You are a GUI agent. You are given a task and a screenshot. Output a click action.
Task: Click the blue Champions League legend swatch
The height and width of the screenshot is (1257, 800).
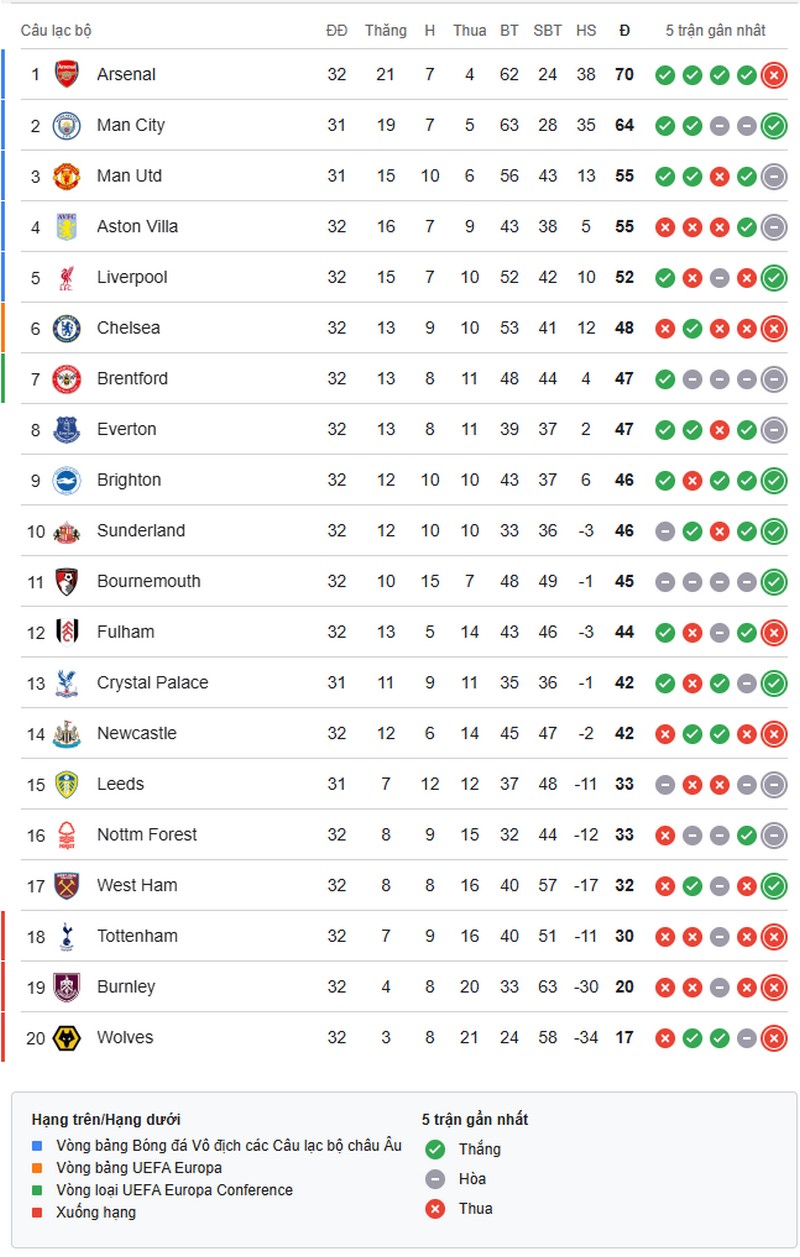pos(37,1145)
